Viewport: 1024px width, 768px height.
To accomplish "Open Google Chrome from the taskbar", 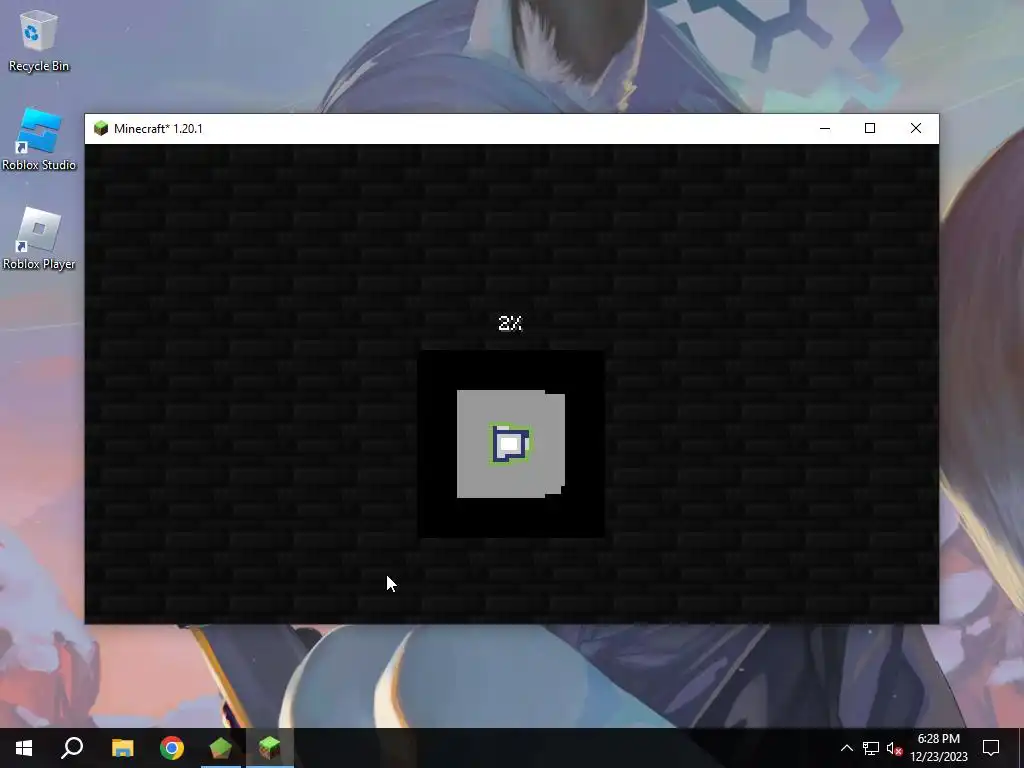I will [x=172, y=748].
